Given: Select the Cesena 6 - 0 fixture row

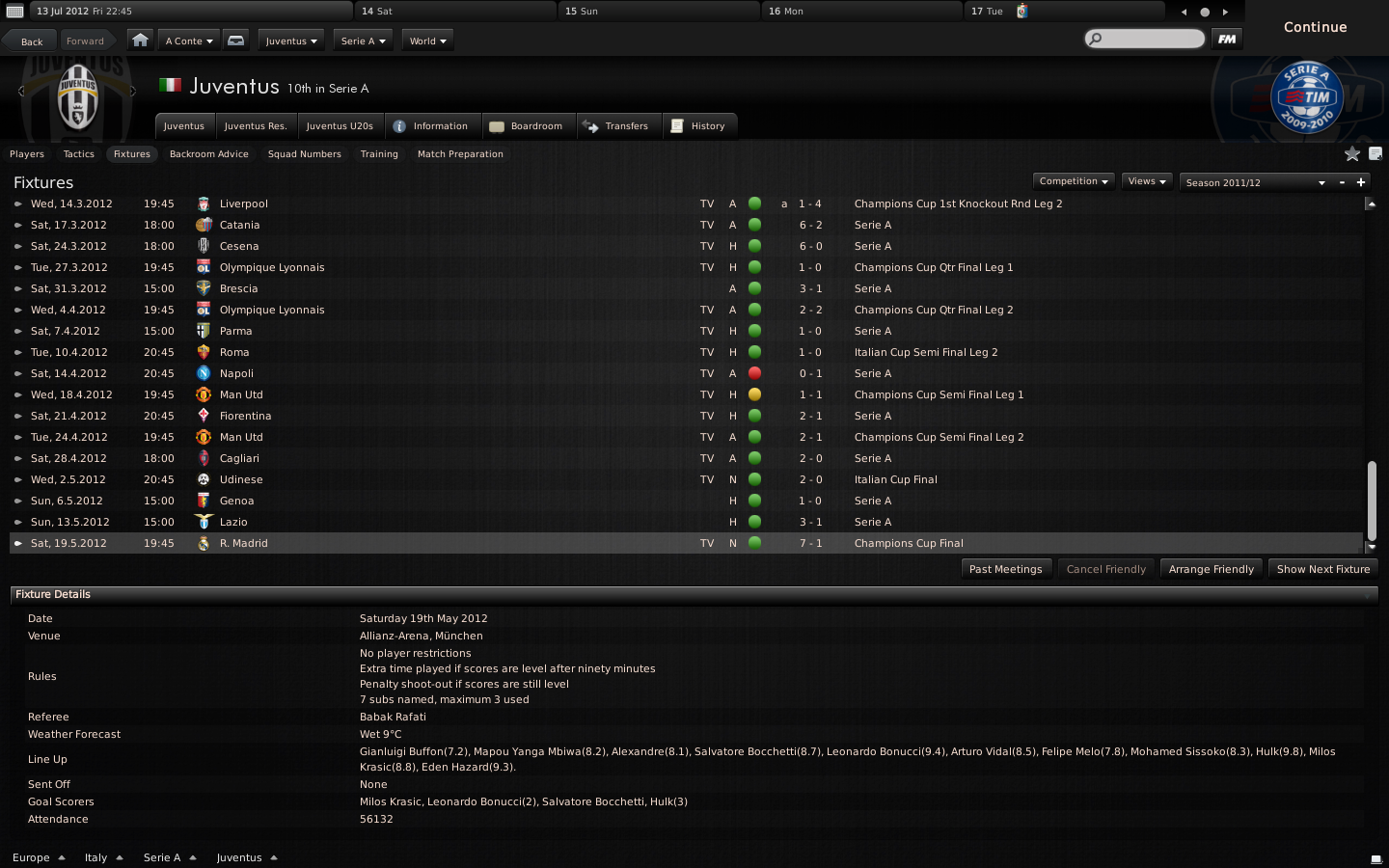Looking at the screenshot, I should [x=686, y=246].
